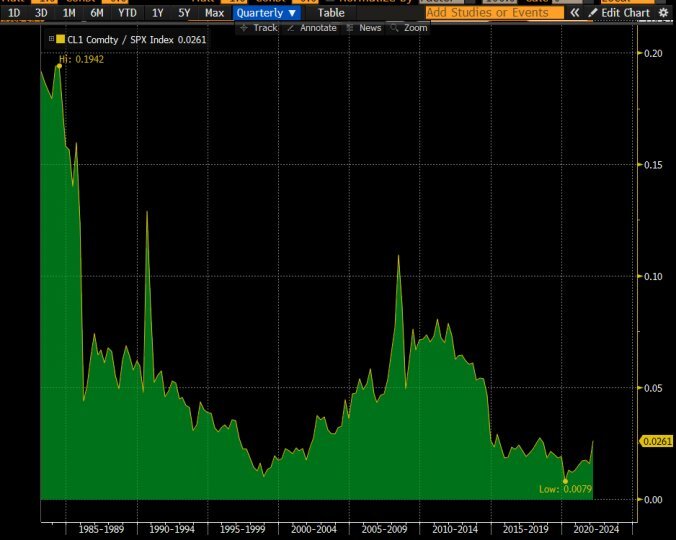Open chart settings gear icon
This screenshot has height=540, width=676.
coord(663,13)
